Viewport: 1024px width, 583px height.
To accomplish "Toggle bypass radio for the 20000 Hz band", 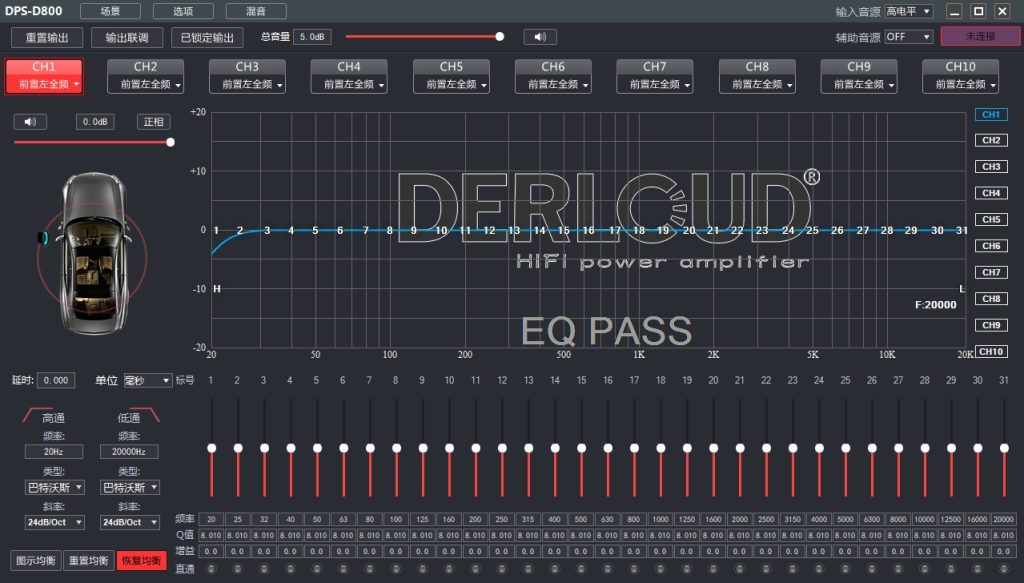I will click(1004, 569).
